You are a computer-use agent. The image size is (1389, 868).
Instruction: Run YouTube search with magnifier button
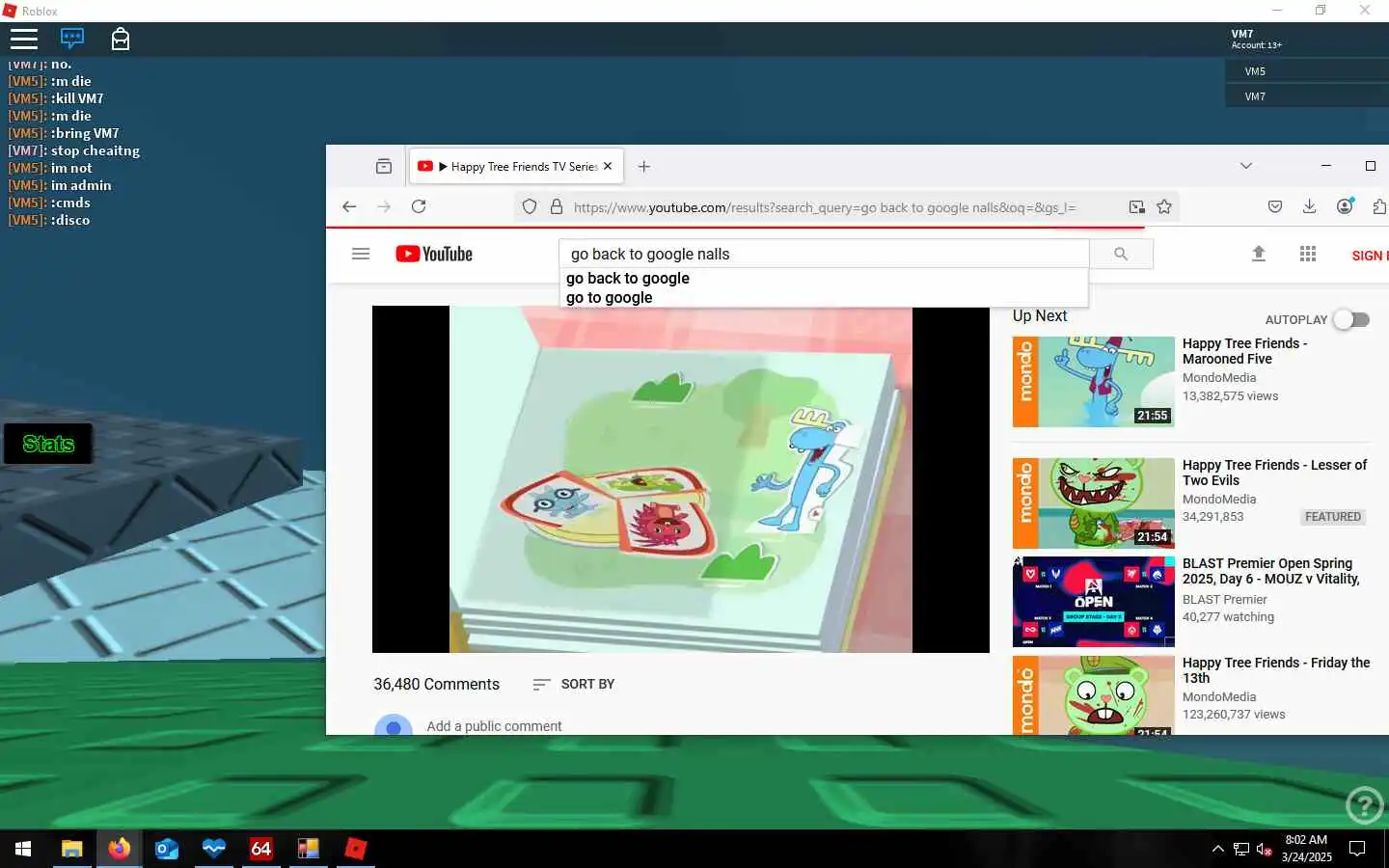tap(1121, 254)
